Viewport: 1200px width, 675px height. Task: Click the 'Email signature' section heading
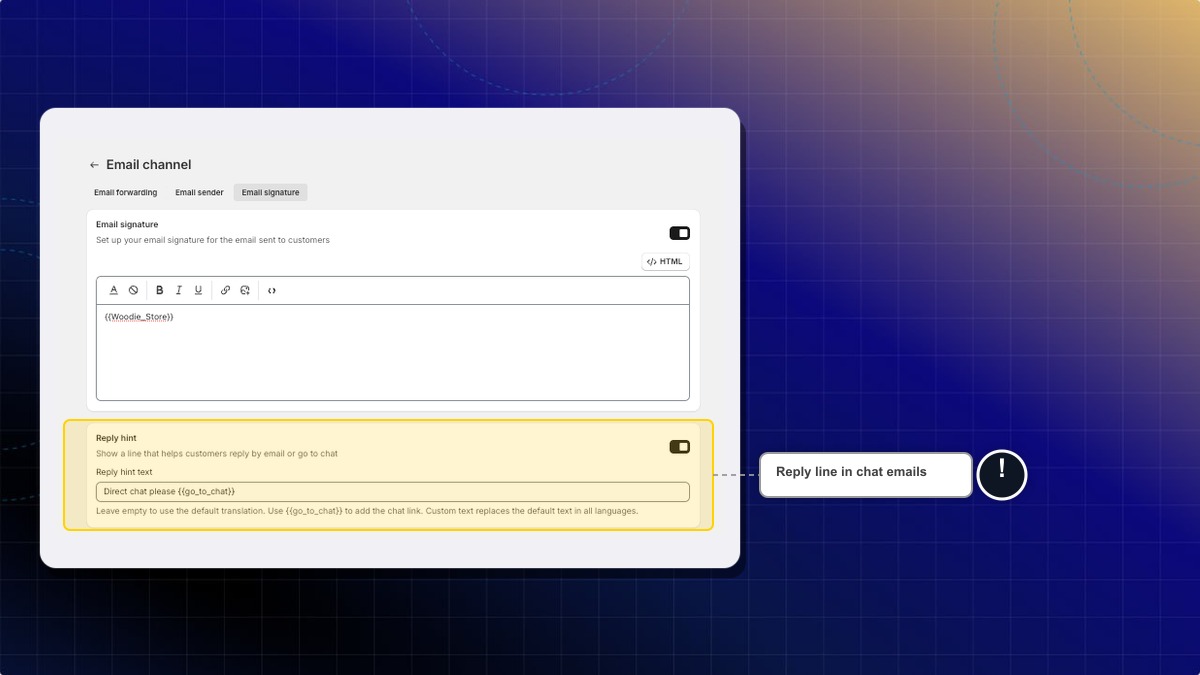pos(127,224)
